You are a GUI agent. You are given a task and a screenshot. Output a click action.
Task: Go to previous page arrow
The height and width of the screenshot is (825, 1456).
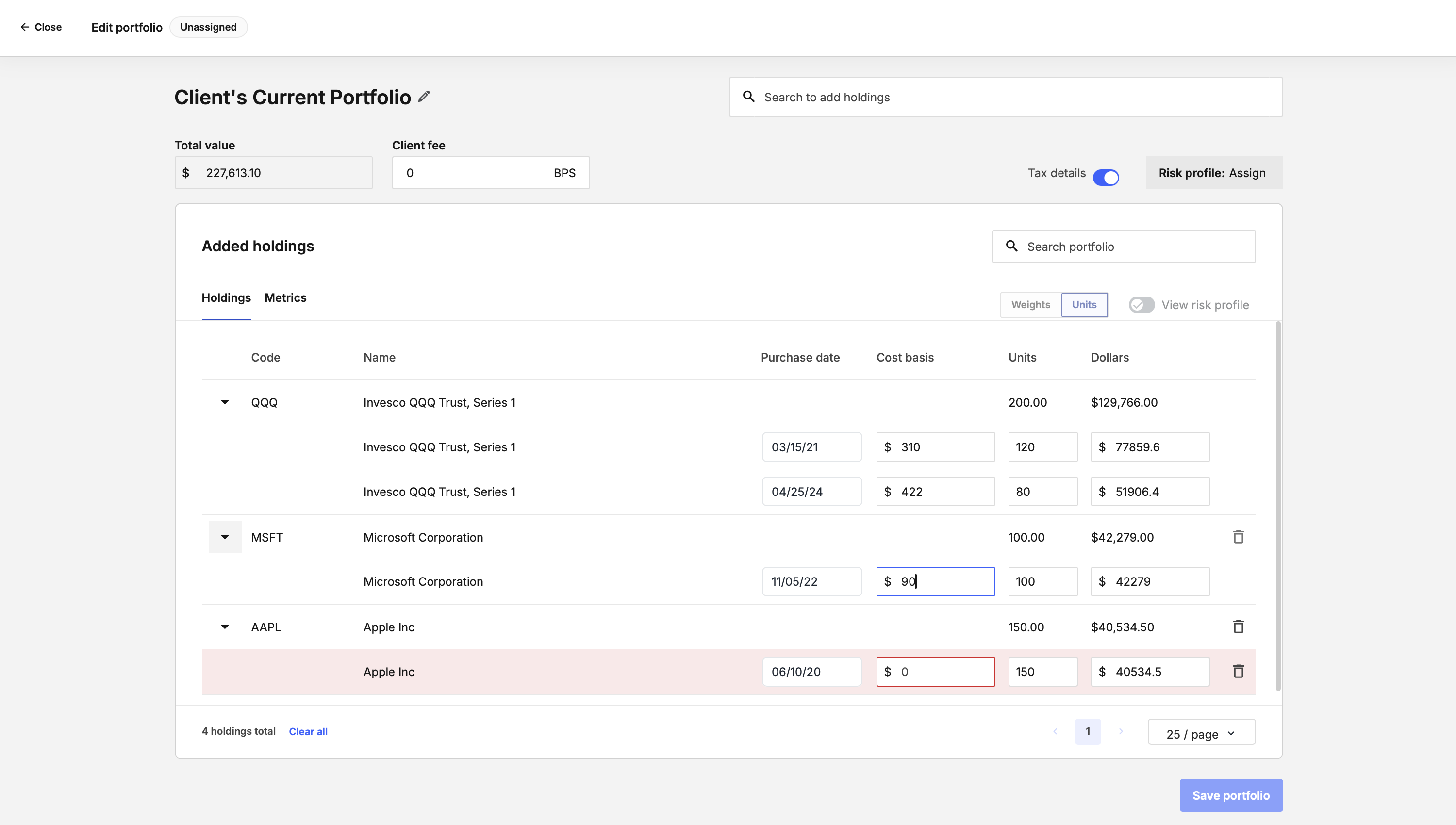coord(1055,731)
